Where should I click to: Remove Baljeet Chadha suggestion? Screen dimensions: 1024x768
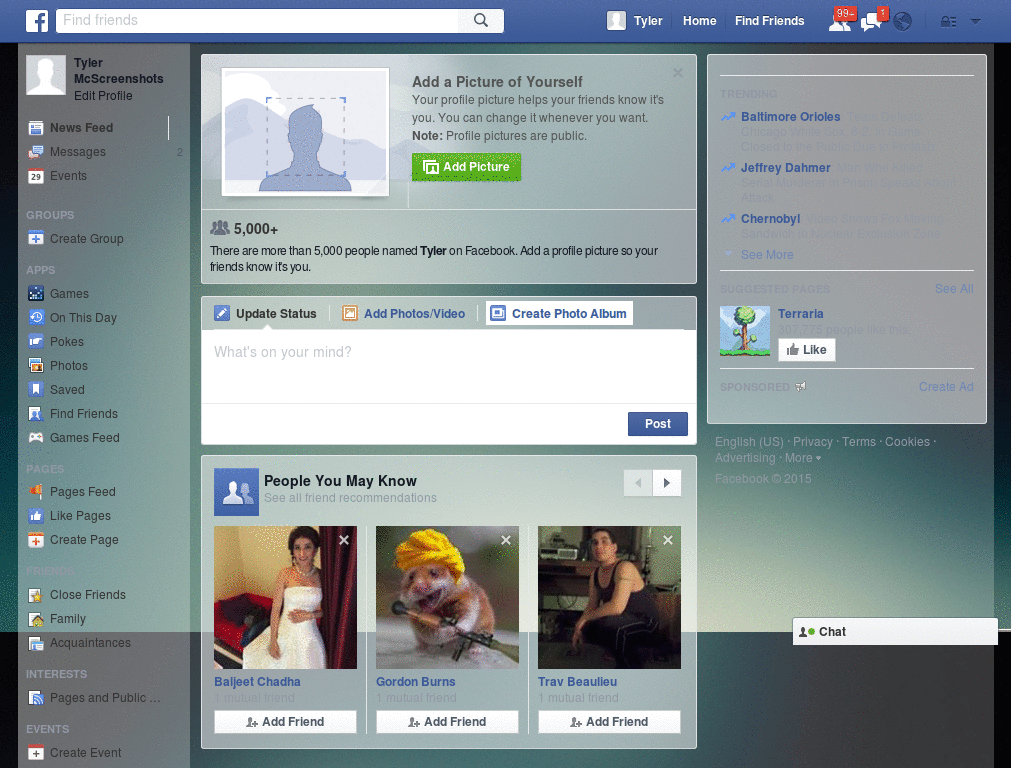344,540
